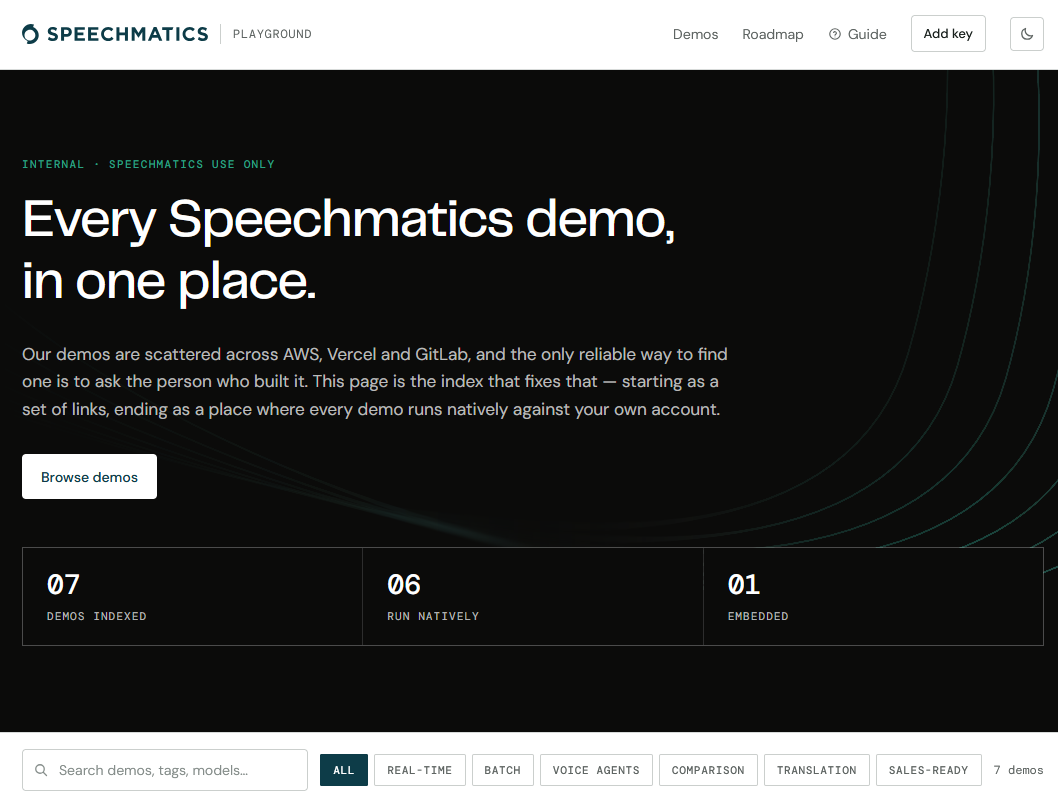Viewport: 1058px width, 802px height.
Task: Open the Demos nav link
Action: (x=695, y=34)
